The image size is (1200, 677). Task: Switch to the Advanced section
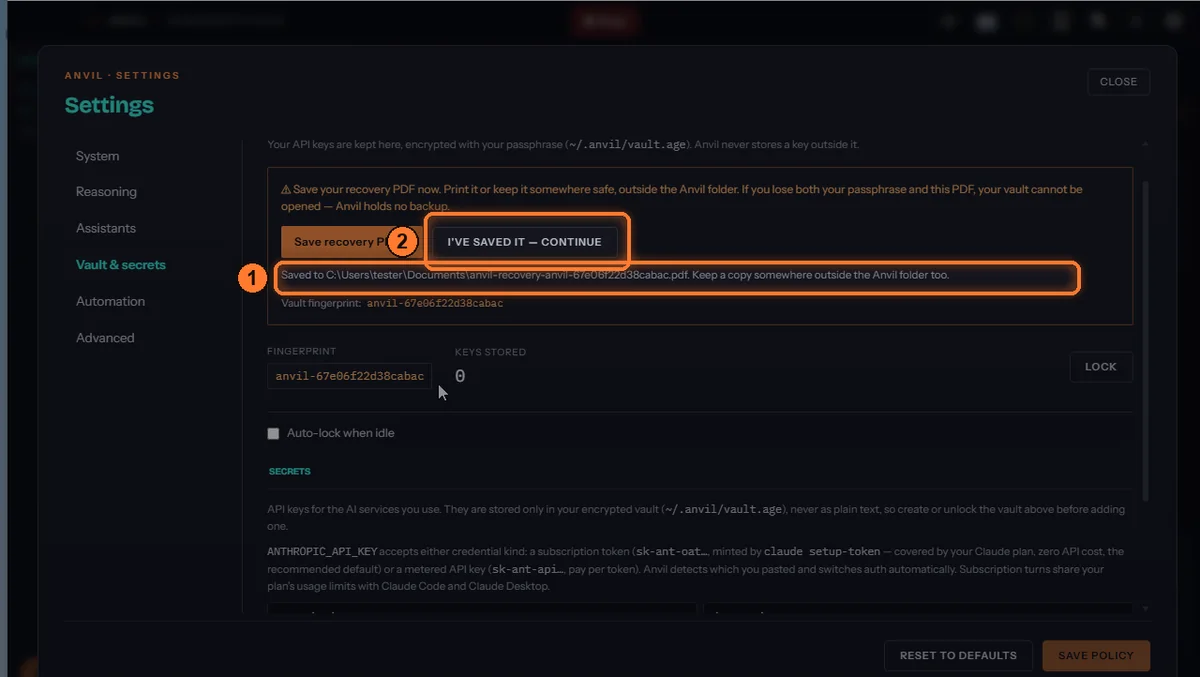pyautogui.click(x=105, y=338)
